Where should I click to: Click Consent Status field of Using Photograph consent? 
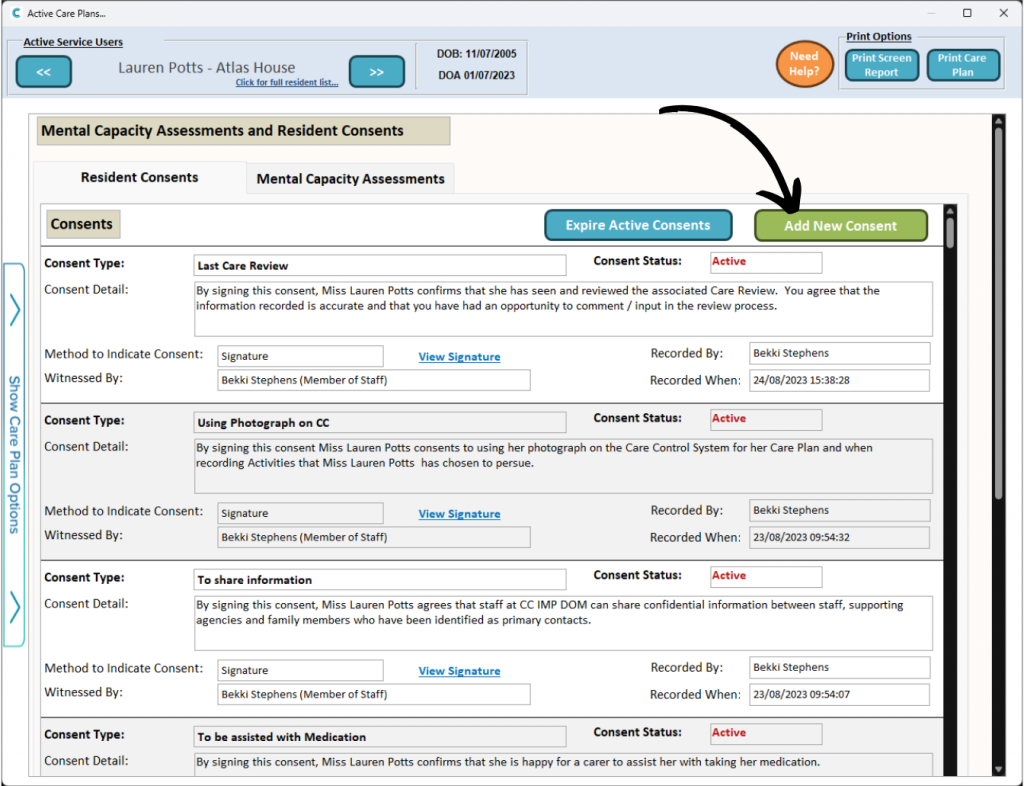point(766,419)
